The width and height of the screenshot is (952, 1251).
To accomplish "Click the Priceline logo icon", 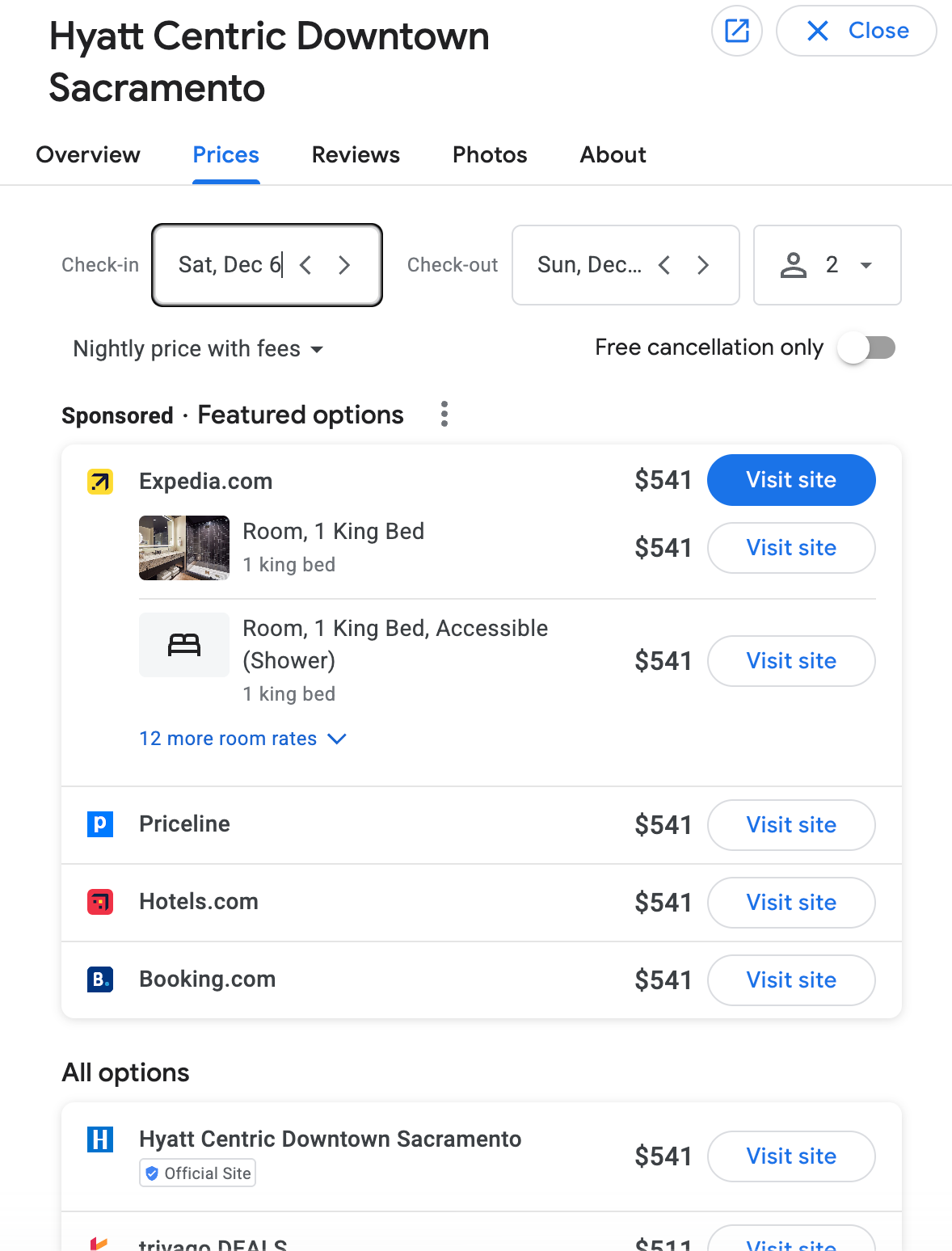I will (100, 824).
